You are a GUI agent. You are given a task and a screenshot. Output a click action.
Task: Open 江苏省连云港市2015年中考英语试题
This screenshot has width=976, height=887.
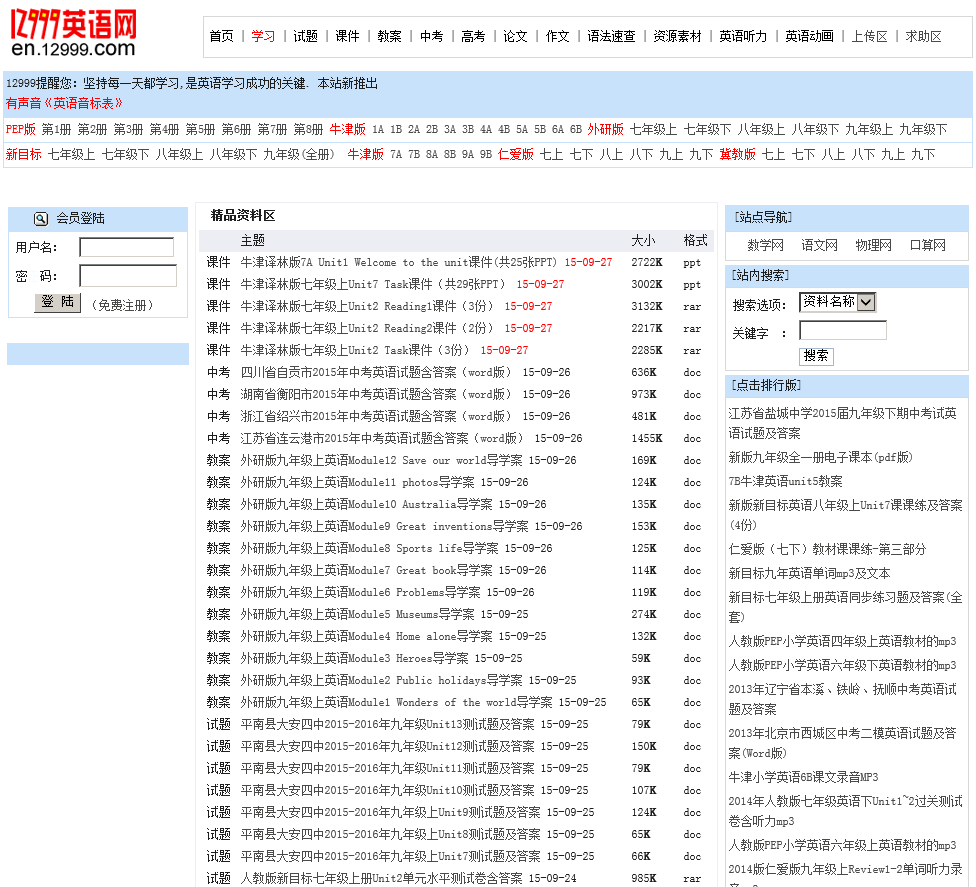tap(383, 438)
